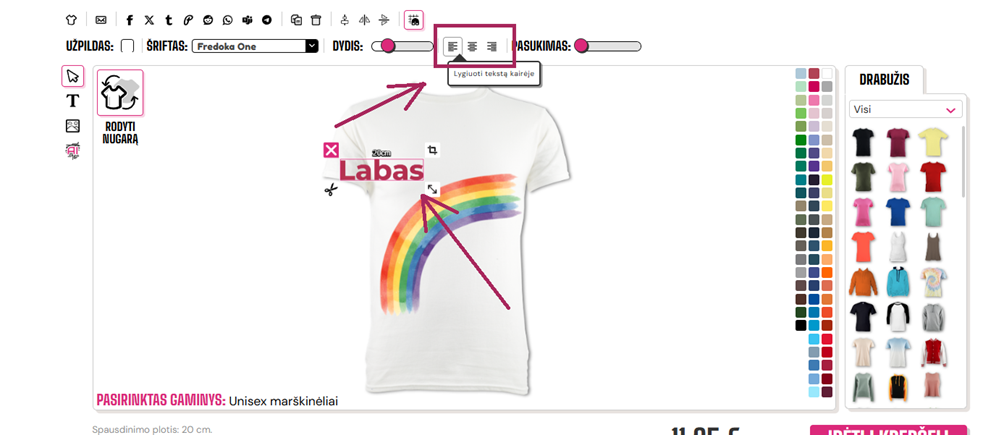Choose the orange hoodie thumbnail

862,282
